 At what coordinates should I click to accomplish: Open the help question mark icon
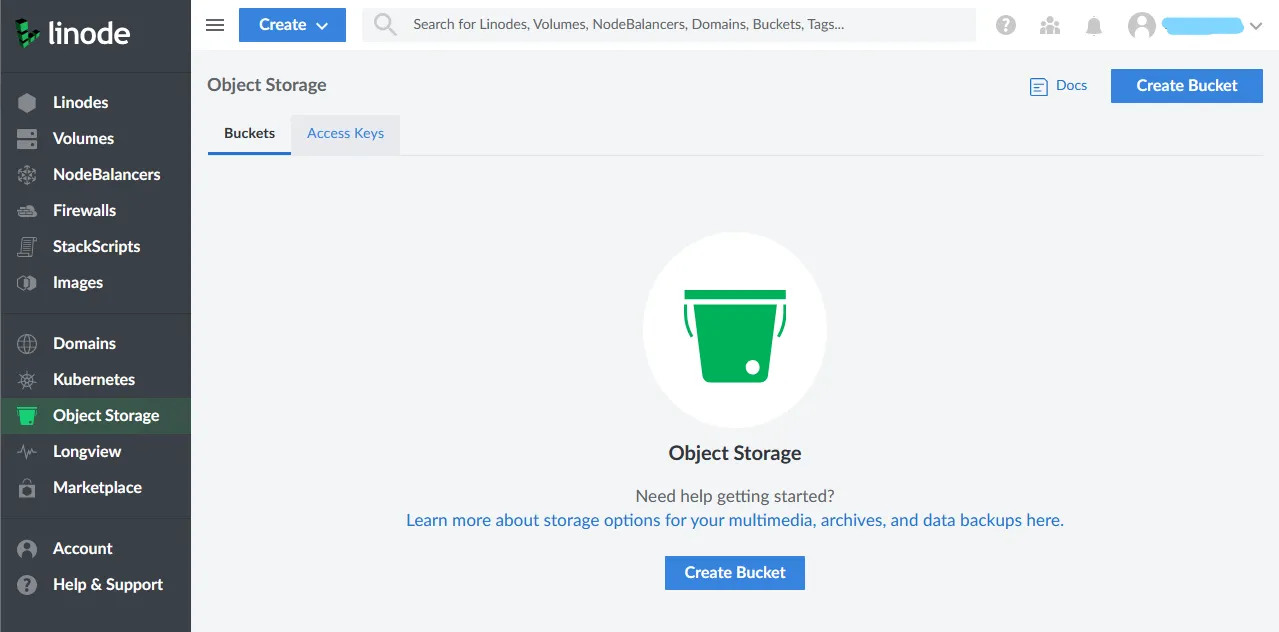[1006, 26]
